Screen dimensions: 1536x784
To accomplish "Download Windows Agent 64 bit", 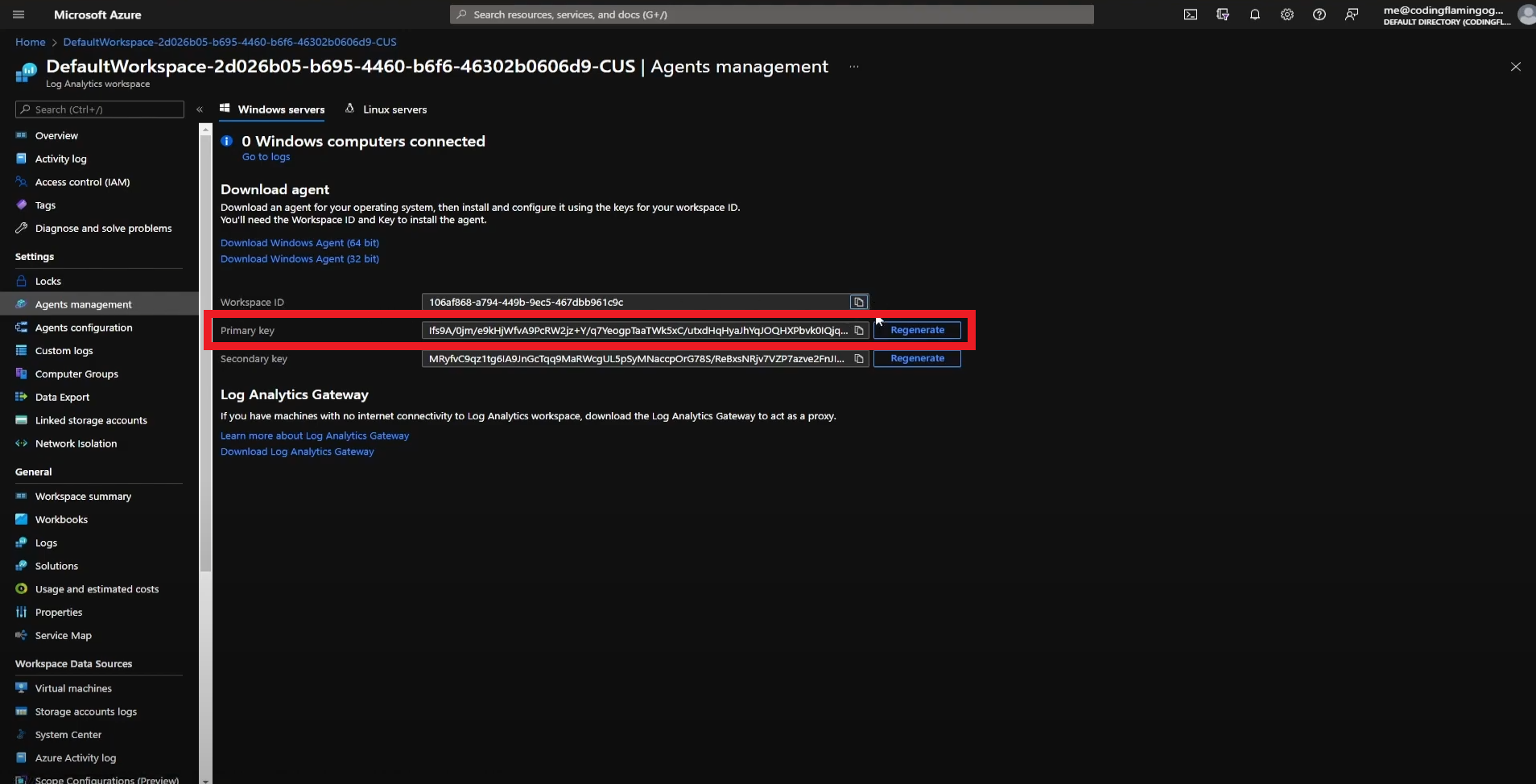I will coord(299,243).
